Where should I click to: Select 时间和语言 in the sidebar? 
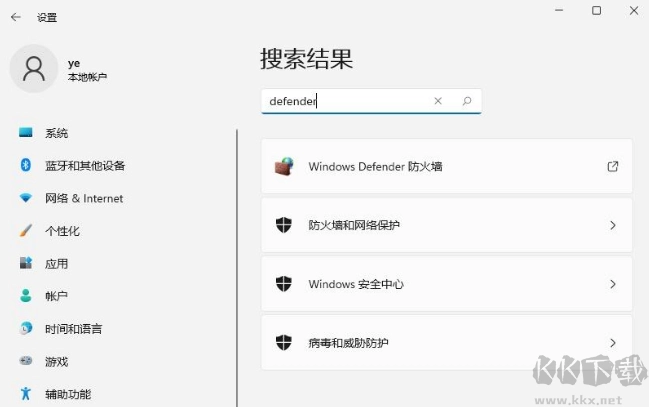pyautogui.click(x=73, y=329)
